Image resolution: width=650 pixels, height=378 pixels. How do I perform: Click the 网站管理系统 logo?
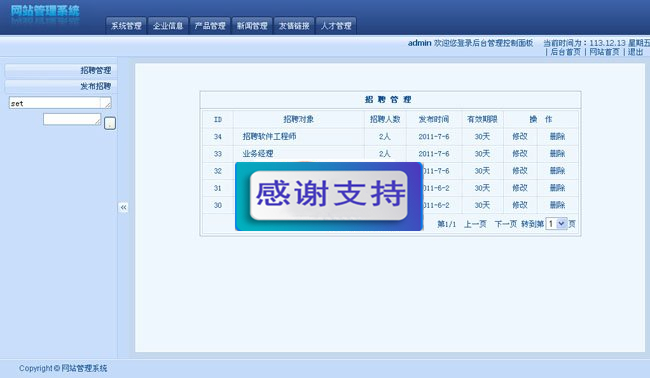click(45, 13)
